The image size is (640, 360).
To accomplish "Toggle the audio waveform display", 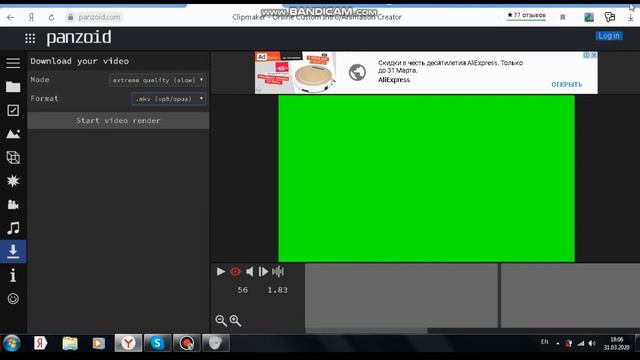I will [x=278, y=271].
